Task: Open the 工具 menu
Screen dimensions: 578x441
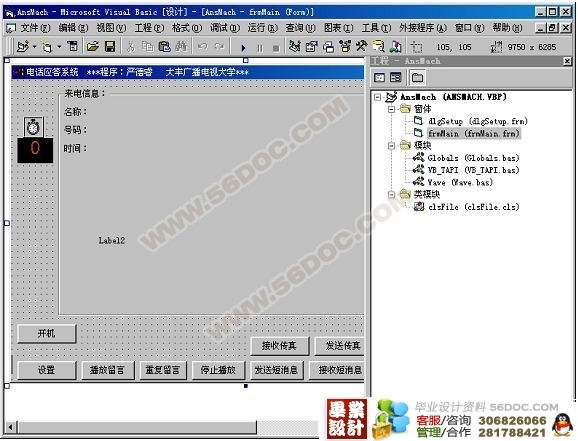Action: [376, 28]
